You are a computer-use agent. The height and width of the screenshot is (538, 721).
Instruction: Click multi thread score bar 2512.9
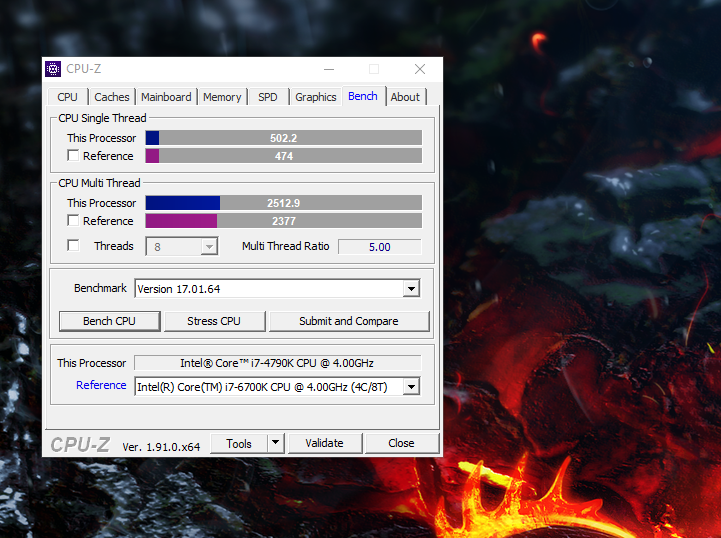click(x=284, y=203)
